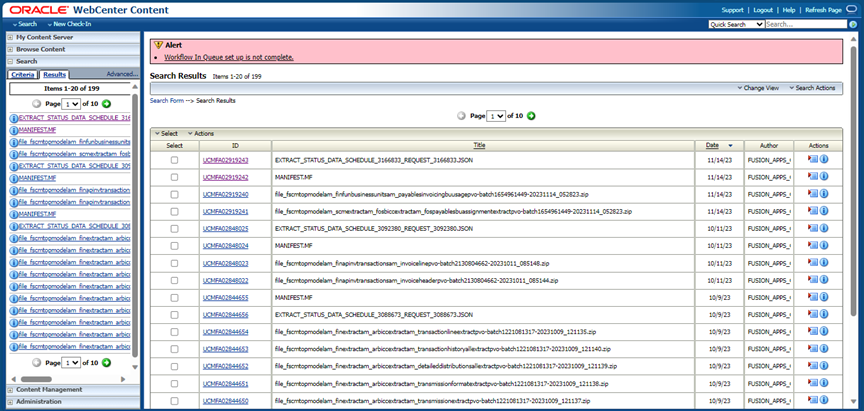
Task: Click the oval icon after Refresh Page
Action: pyautogui.click(x=851, y=9)
